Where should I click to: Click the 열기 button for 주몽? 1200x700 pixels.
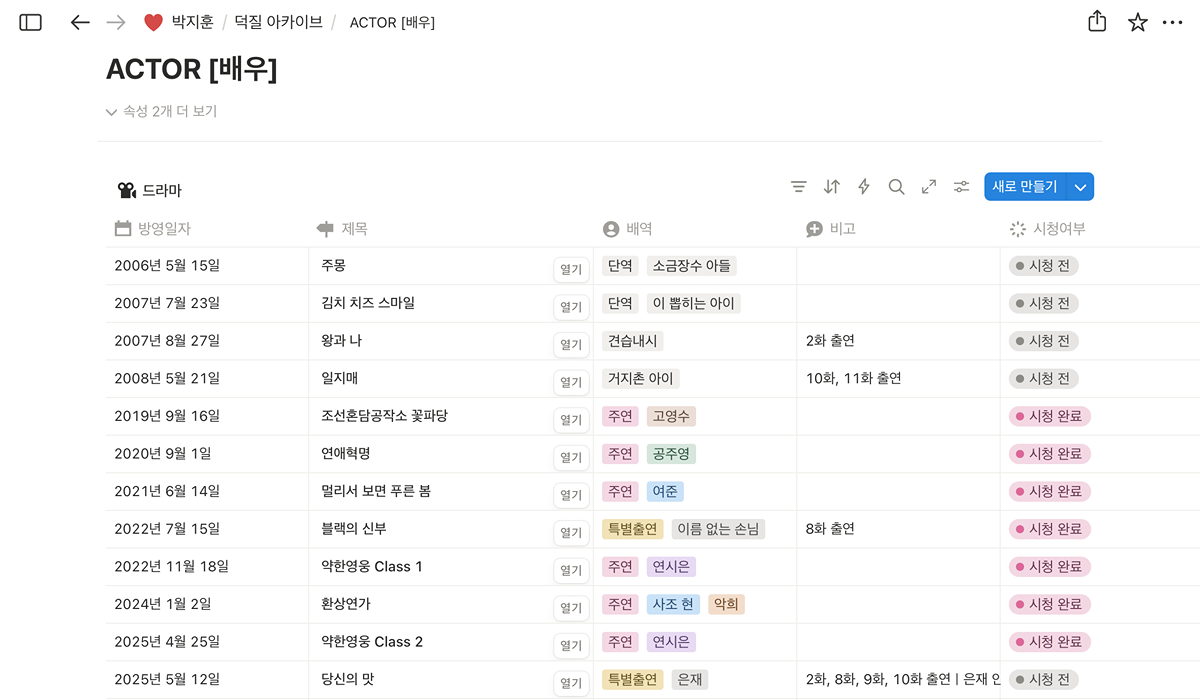pos(571,269)
